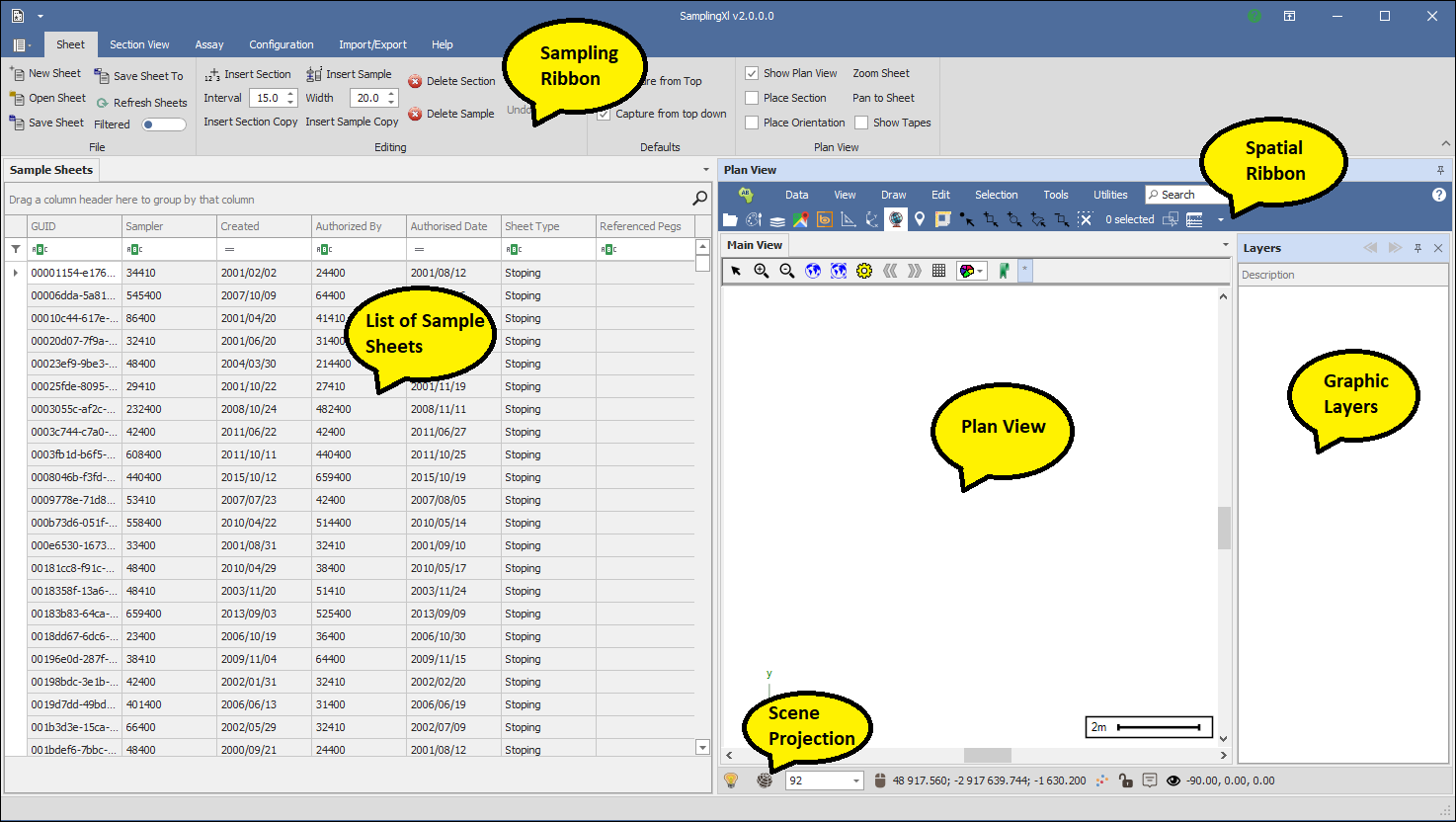Screen dimensions: 1456x822
Task: Click the legend table icon in spatial ribbon
Action: [x=1194, y=219]
